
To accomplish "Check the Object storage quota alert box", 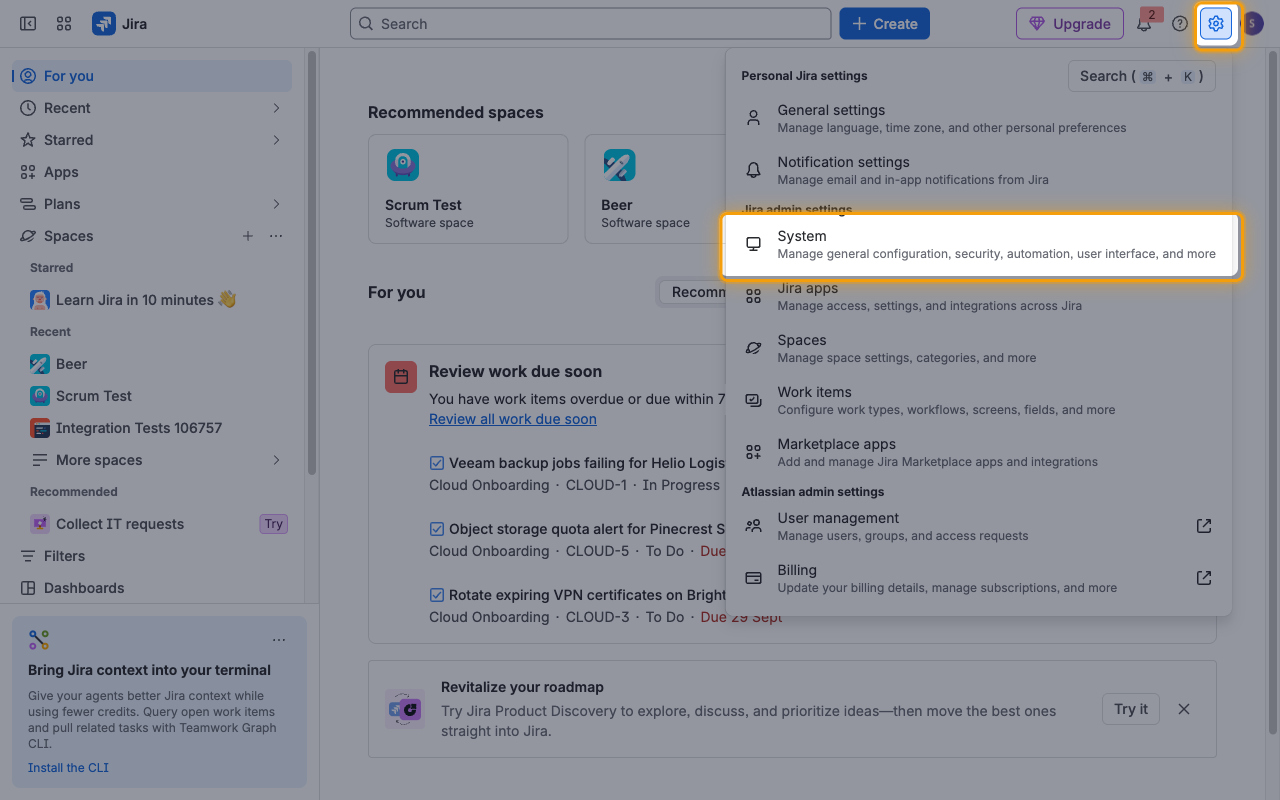I will tap(437, 529).
